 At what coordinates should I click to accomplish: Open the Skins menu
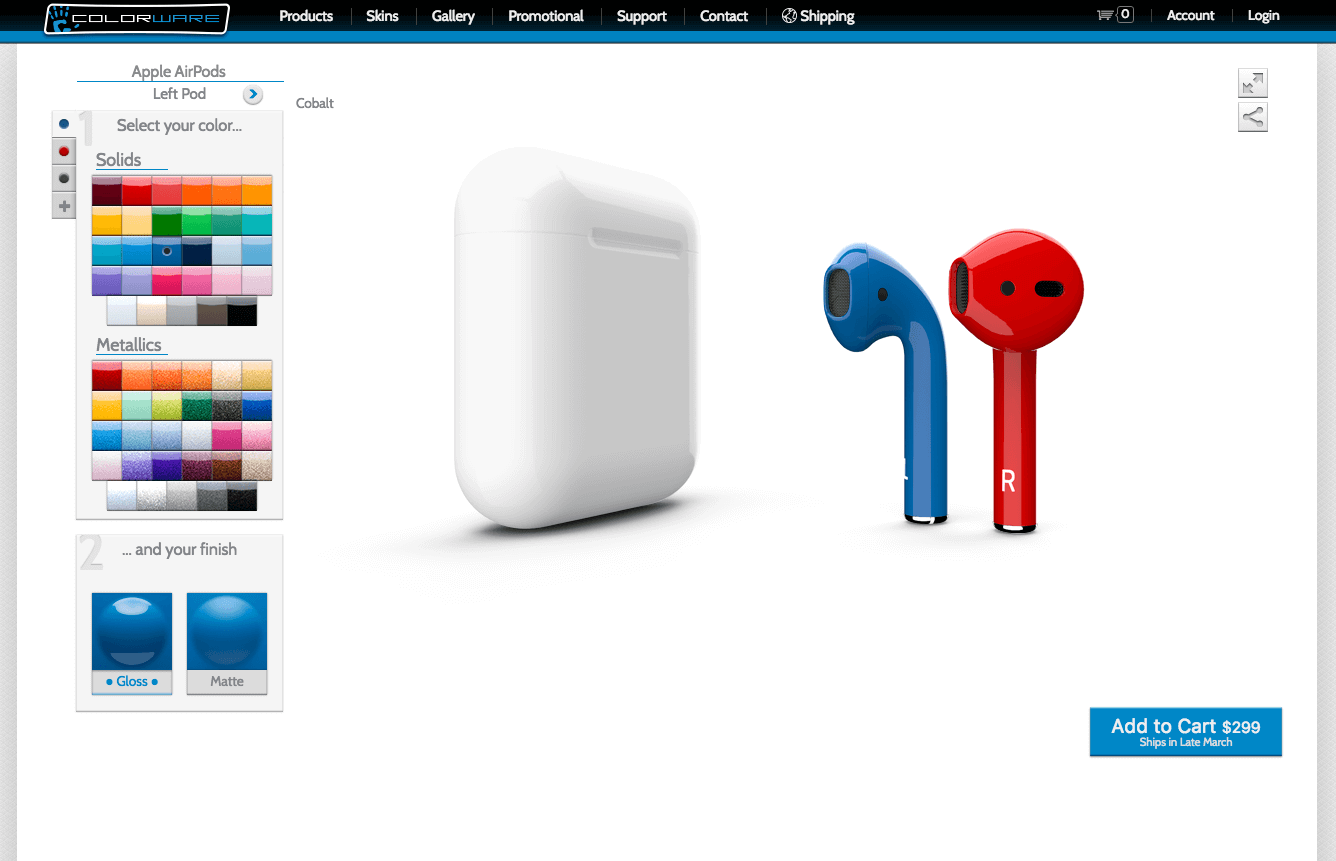pyautogui.click(x=382, y=16)
